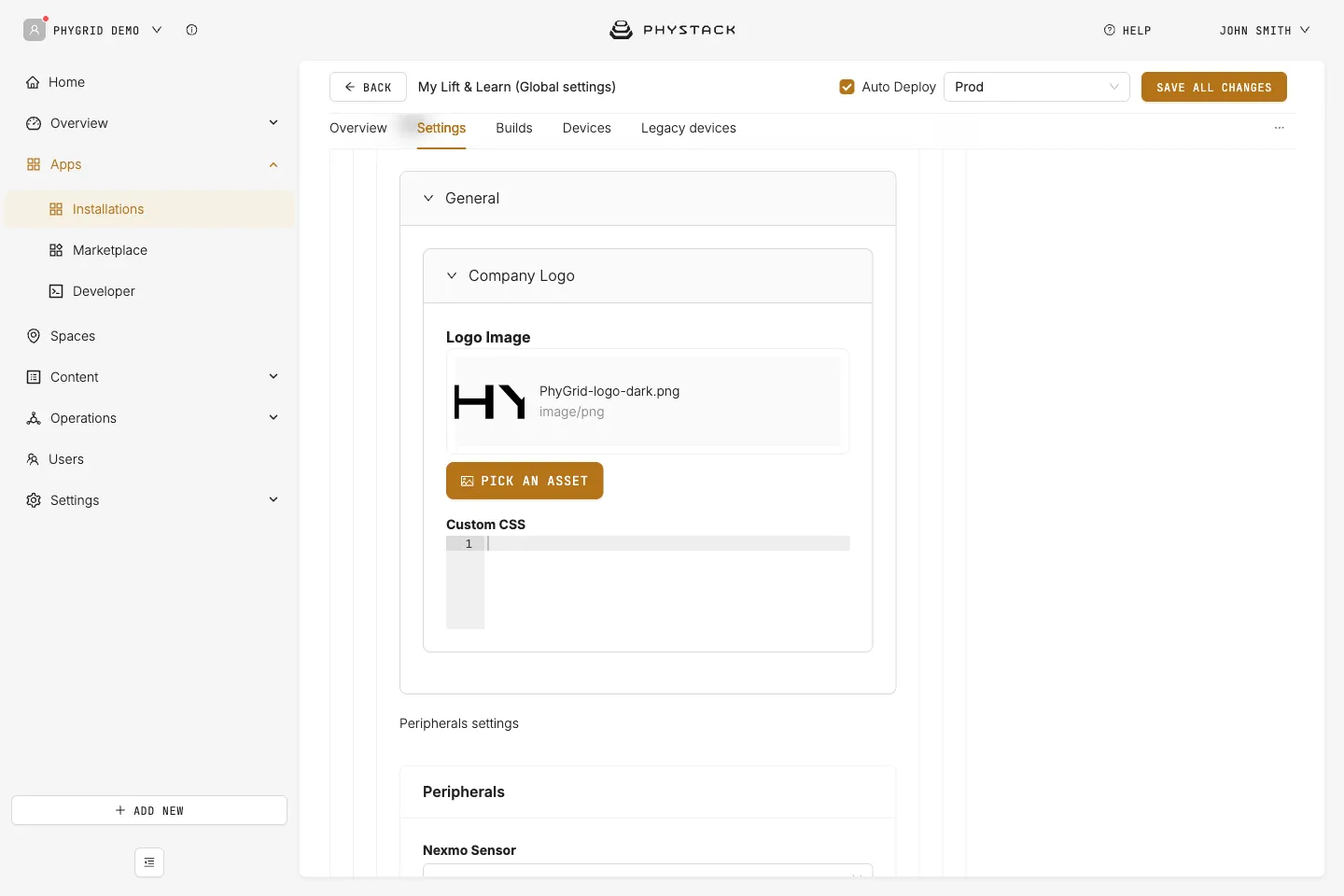The image size is (1344, 896).
Task: Click the Pick An Asset button
Action: pyautogui.click(x=525, y=481)
